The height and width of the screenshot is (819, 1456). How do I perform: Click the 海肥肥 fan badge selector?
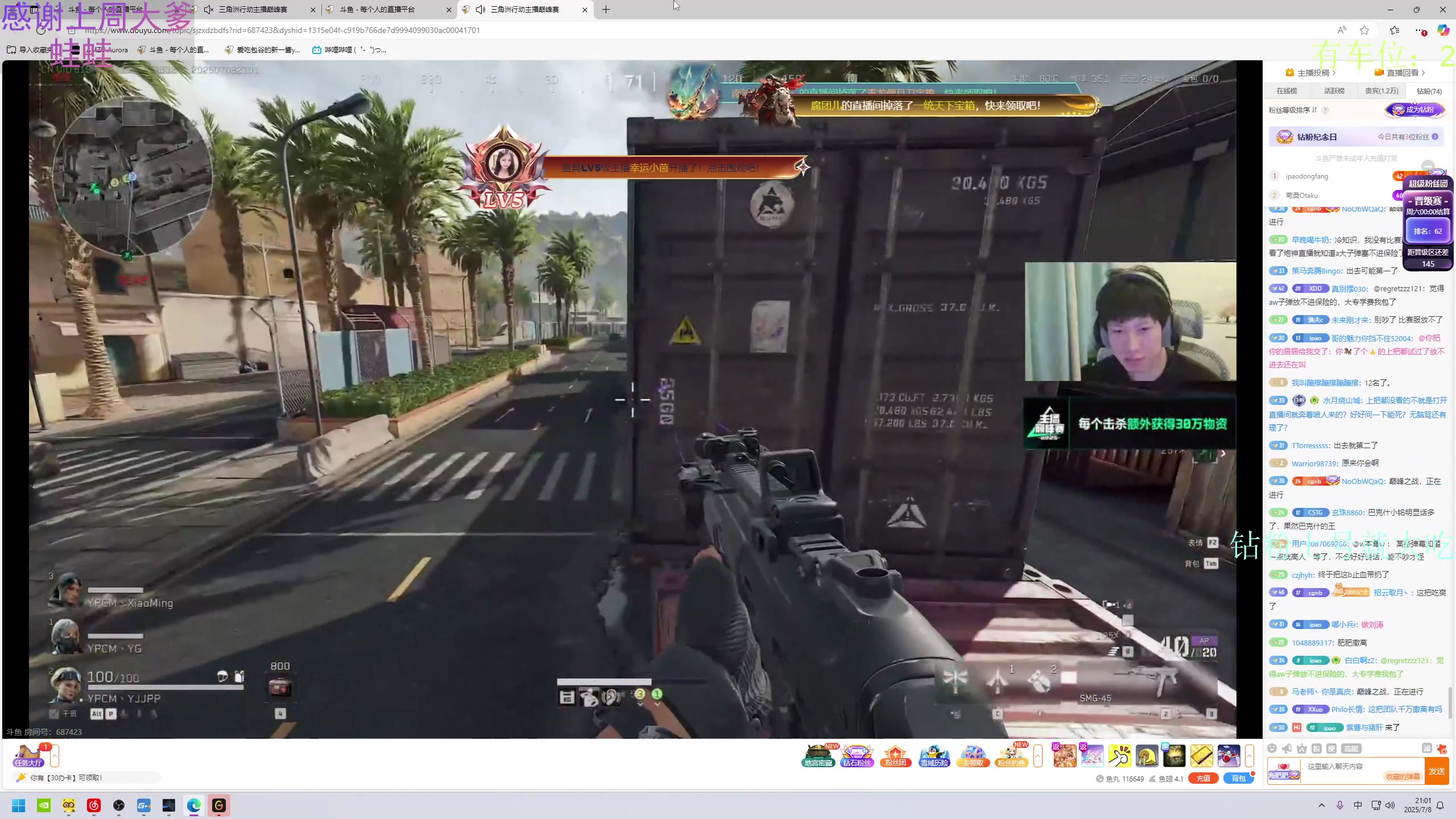(1284, 771)
